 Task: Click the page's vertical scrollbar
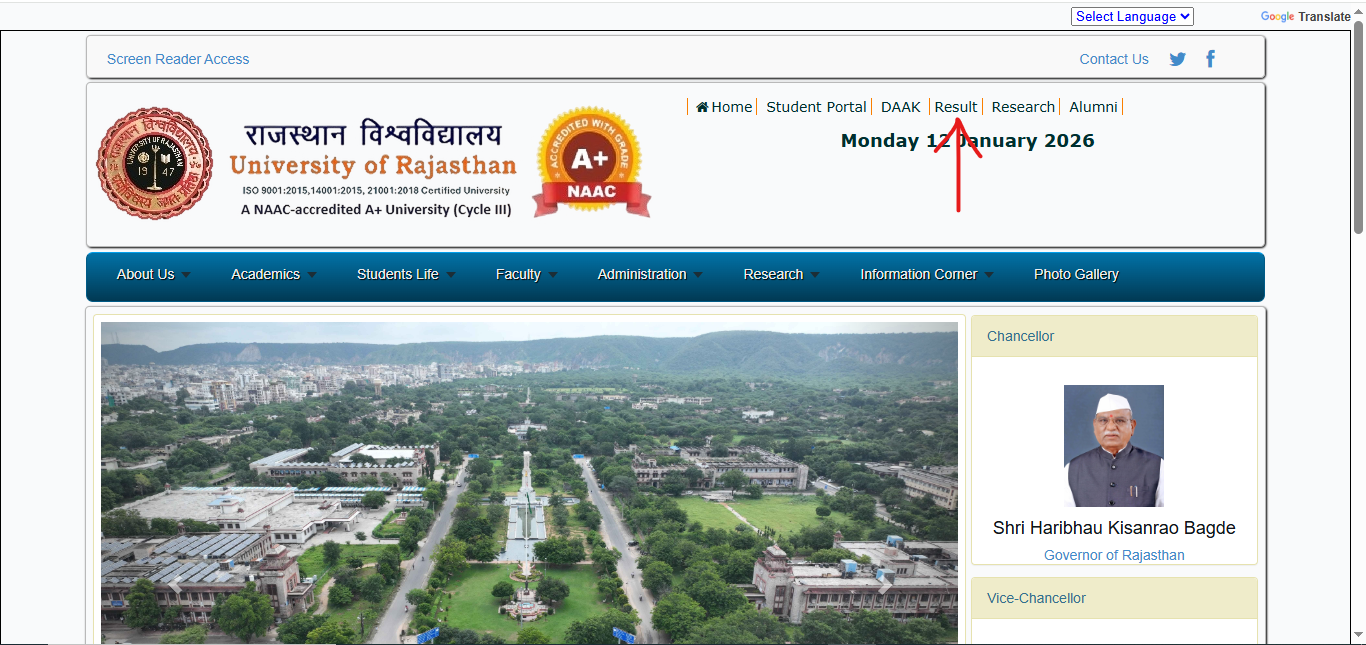coord(1358,130)
